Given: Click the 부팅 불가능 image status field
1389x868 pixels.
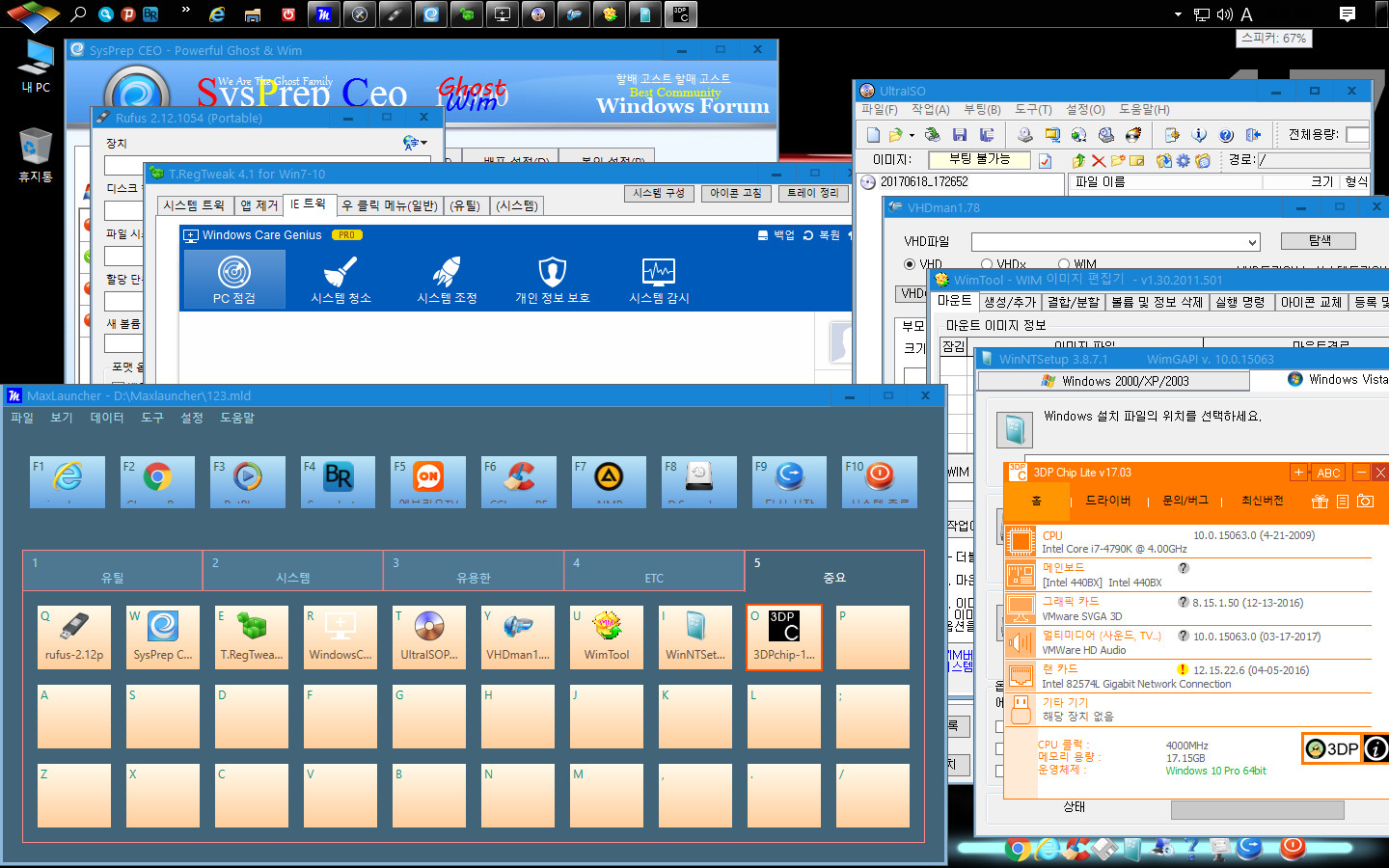Looking at the screenshot, I should tap(979, 159).
